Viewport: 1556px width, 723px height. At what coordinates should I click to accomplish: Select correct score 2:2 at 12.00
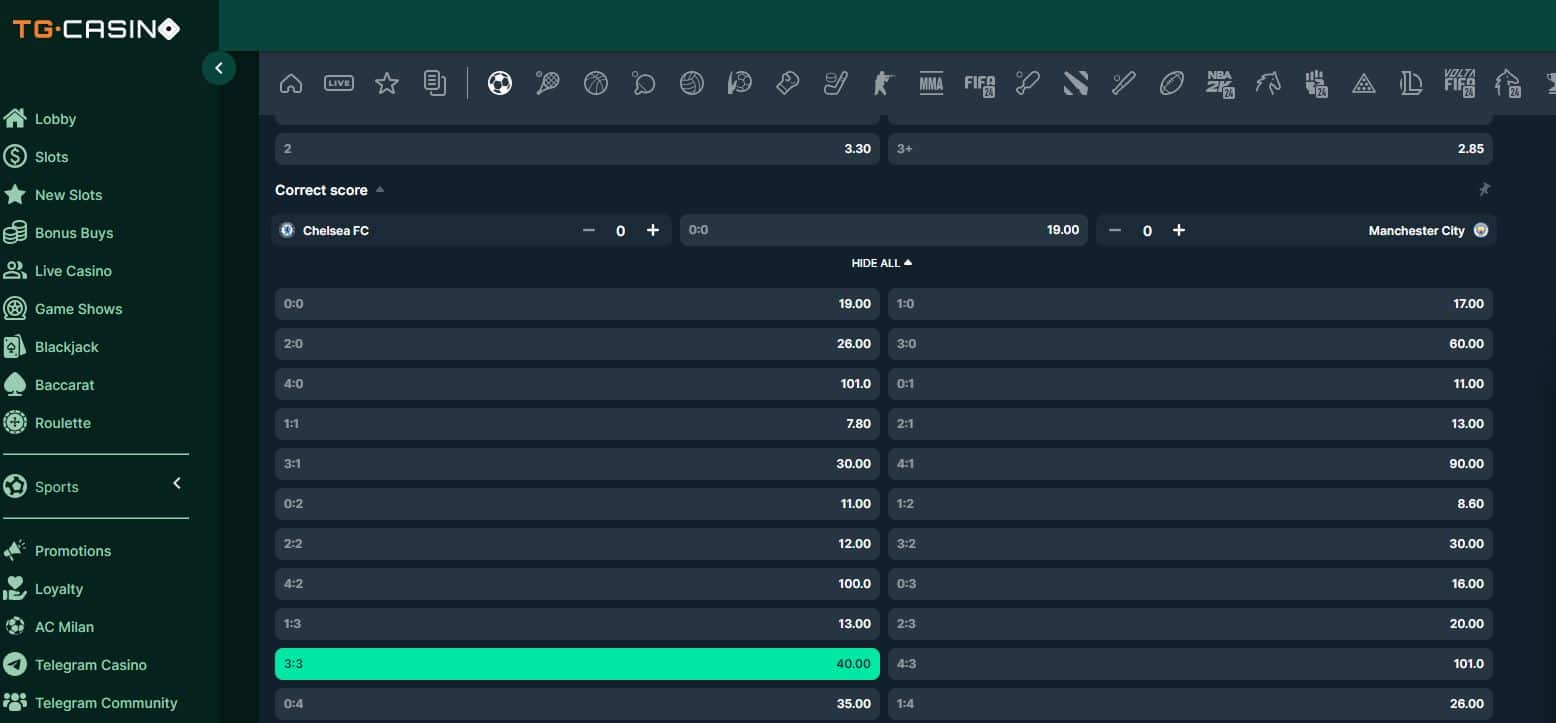(577, 544)
